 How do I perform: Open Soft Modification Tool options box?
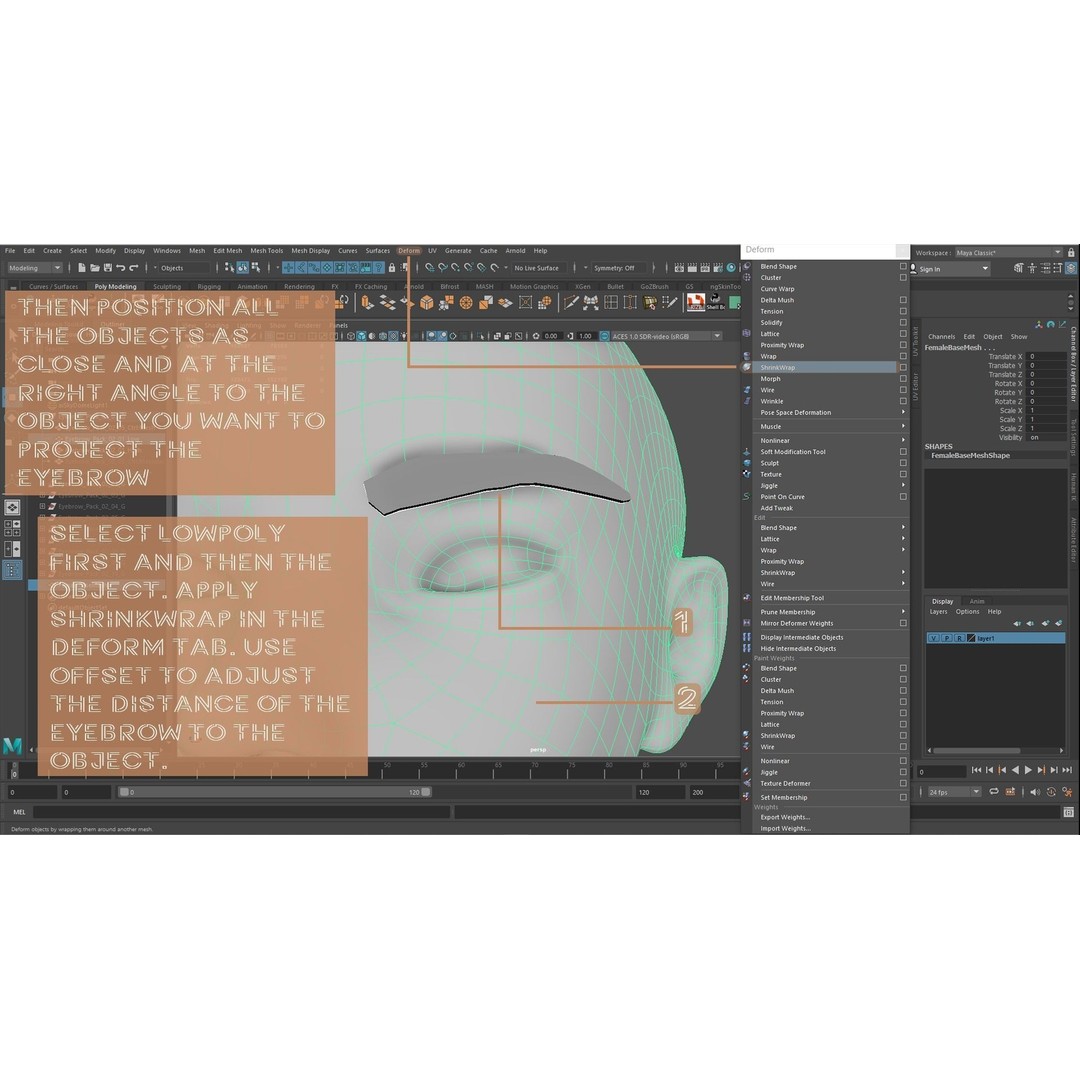pos(903,452)
